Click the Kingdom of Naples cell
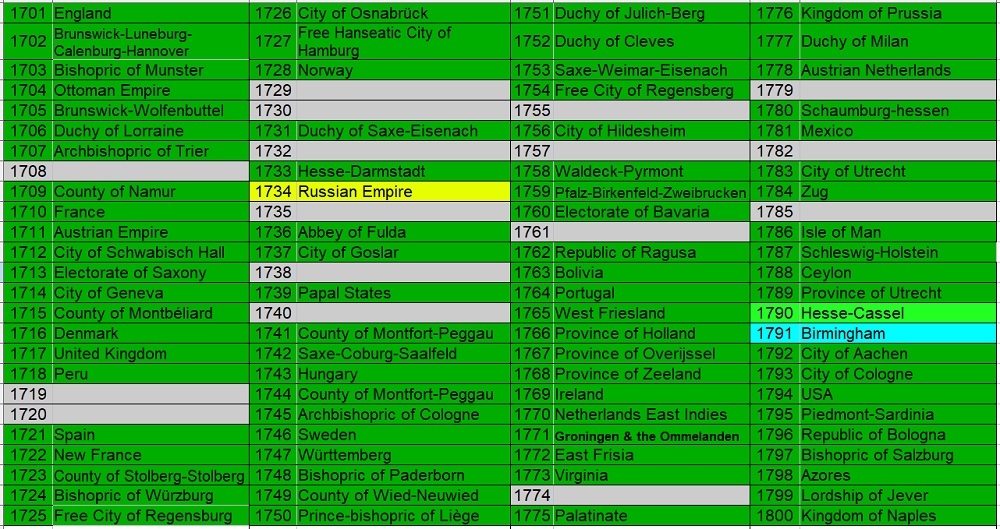Image resolution: width=1000 pixels, height=529 pixels. [x=897, y=516]
